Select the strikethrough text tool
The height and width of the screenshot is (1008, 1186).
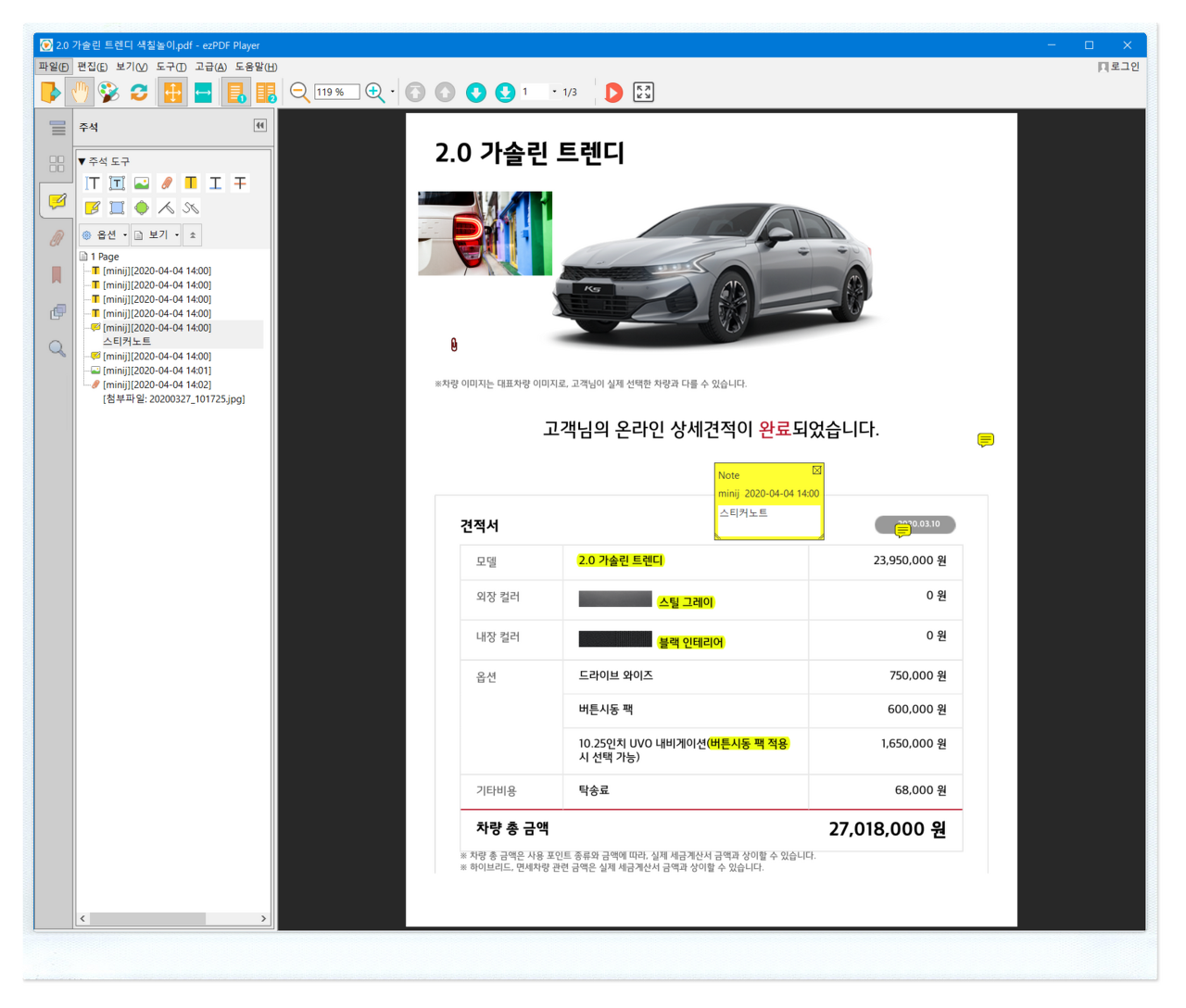240,183
